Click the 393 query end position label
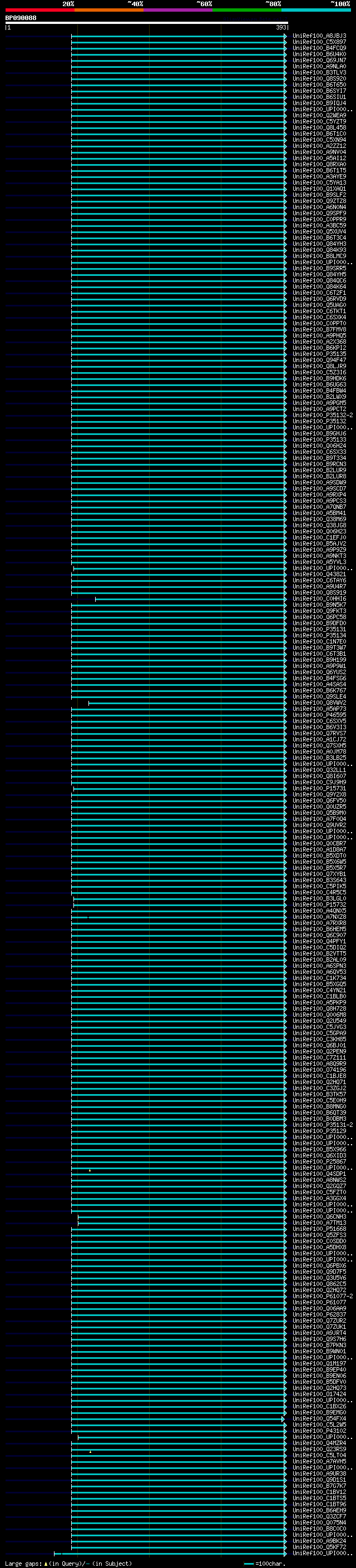Screen dimensions: 356x1568 tap(280, 28)
